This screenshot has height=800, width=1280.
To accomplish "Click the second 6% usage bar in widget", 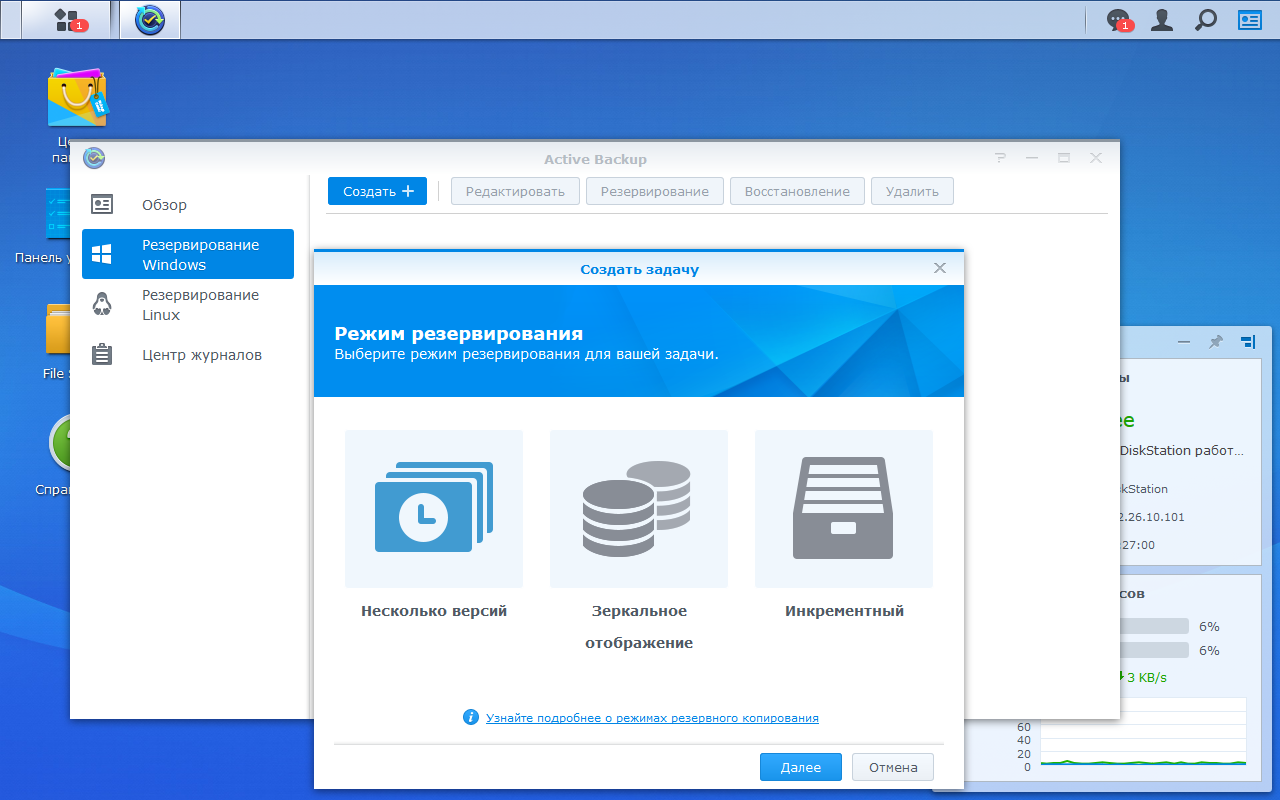I will [1156, 650].
